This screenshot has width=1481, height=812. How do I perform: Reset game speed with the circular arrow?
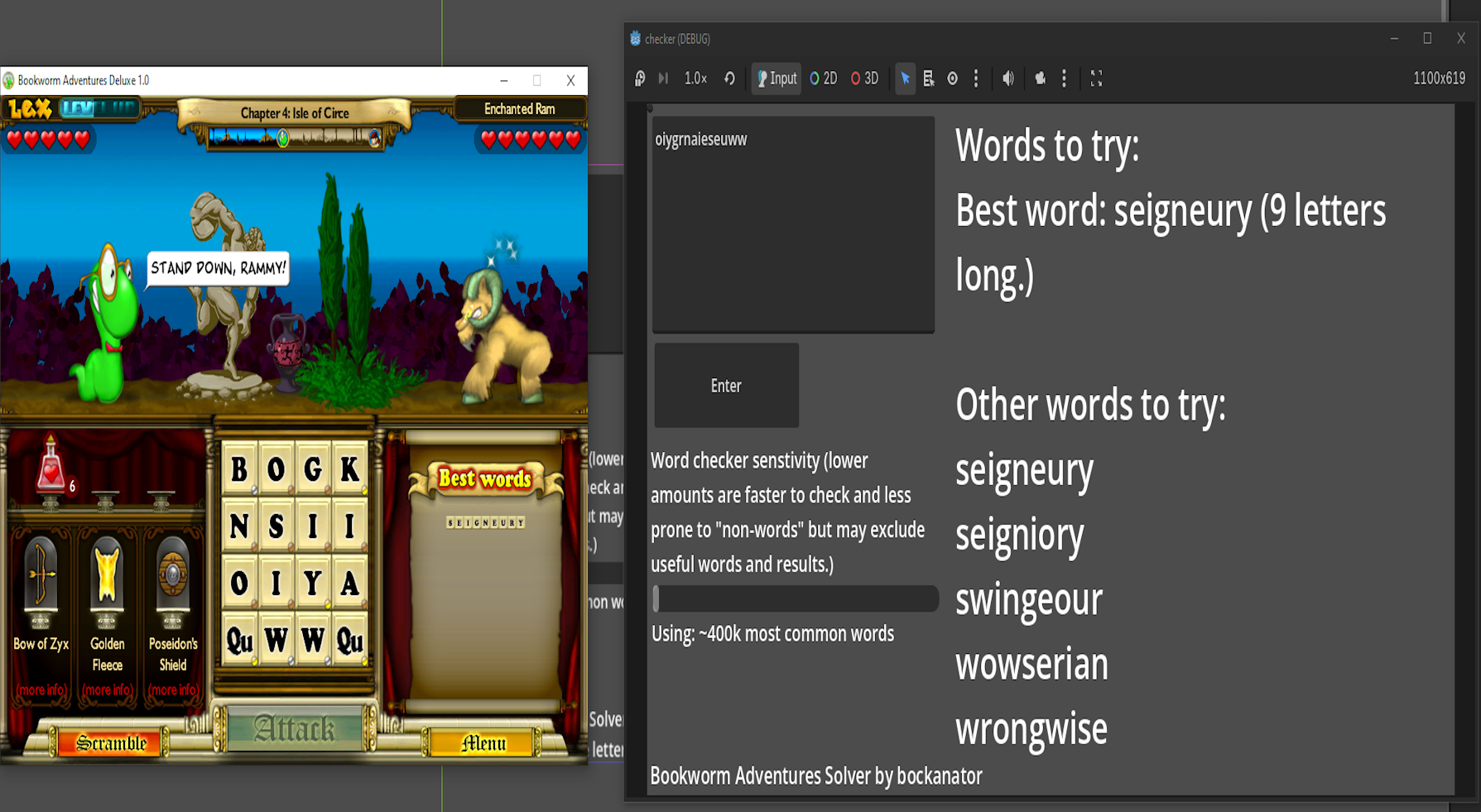[x=729, y=79]
